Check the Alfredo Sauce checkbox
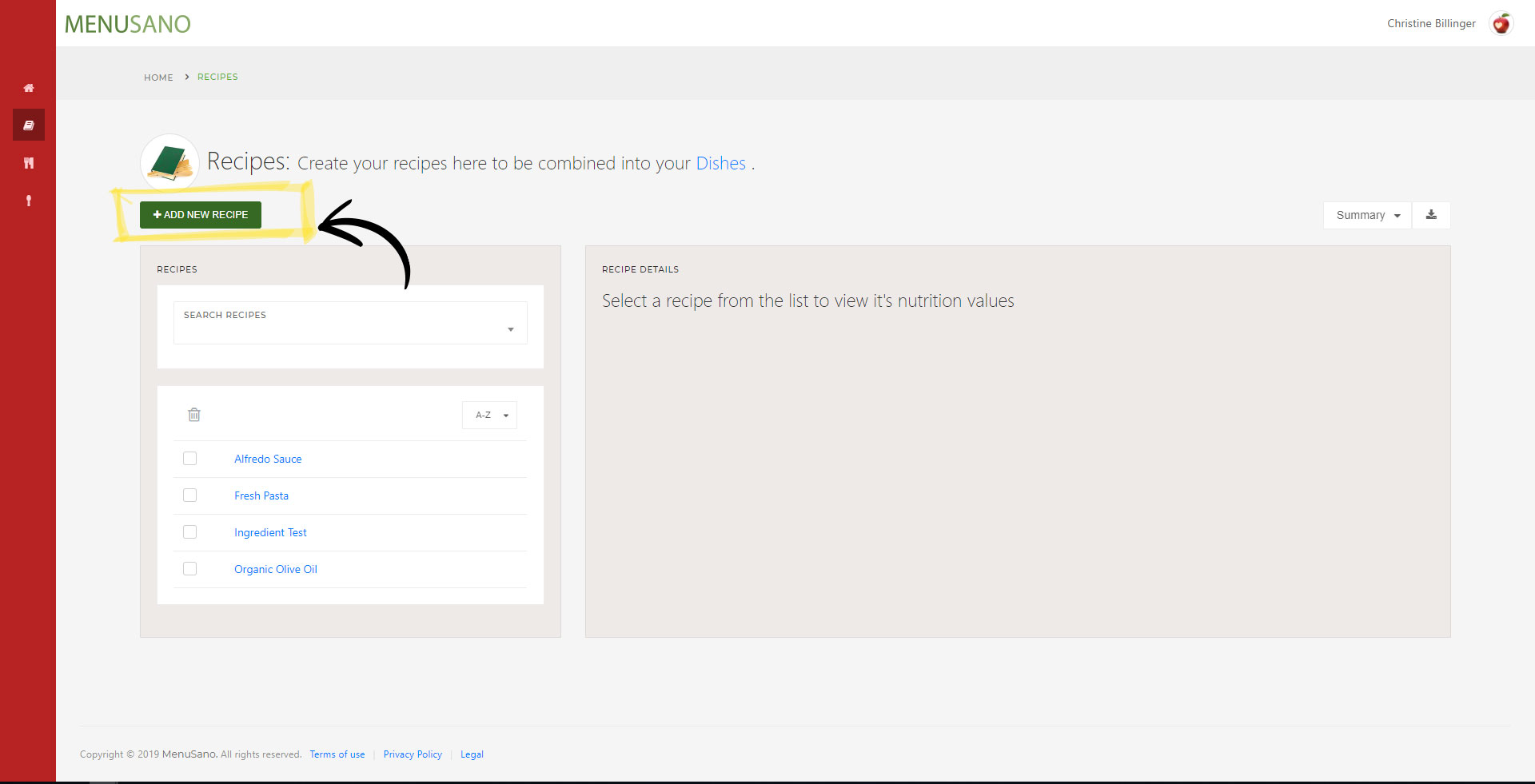 [x=189, y=459]
